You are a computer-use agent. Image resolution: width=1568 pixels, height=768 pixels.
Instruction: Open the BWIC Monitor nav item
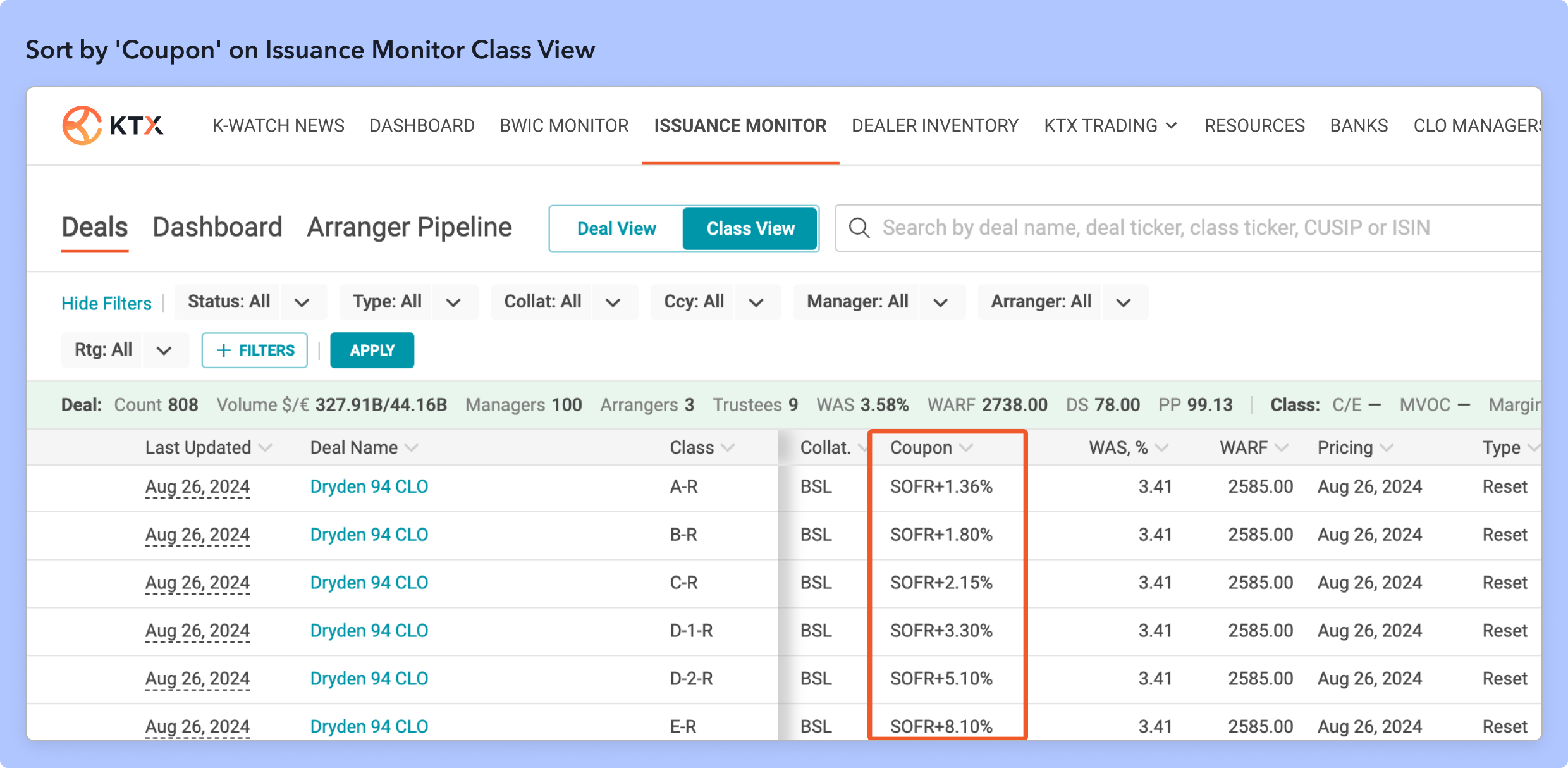(564, 125)
